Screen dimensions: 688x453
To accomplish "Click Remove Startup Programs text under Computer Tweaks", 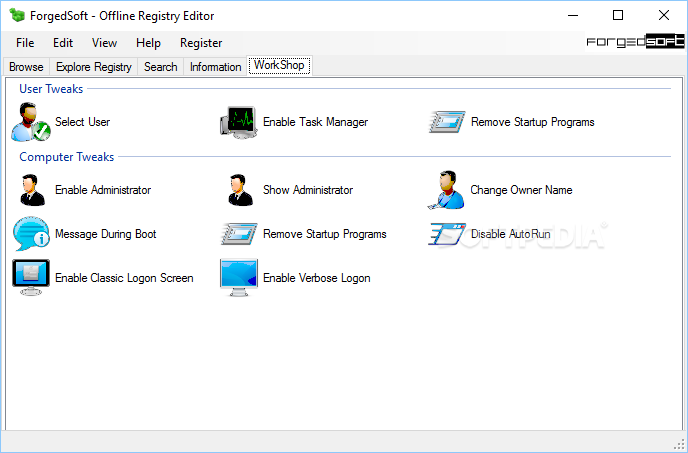I will tap(325, 234).
